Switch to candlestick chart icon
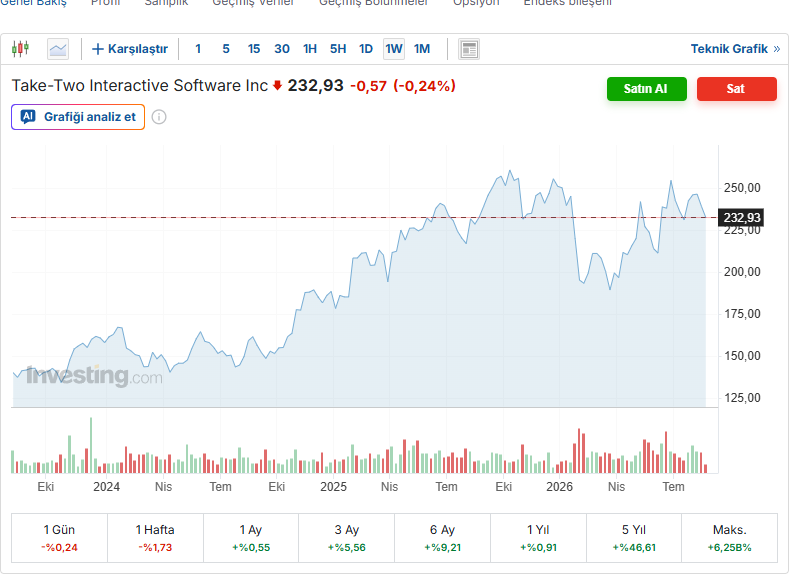Image resolution: width=800 pixels, height=585 pixels. (20, 49)
